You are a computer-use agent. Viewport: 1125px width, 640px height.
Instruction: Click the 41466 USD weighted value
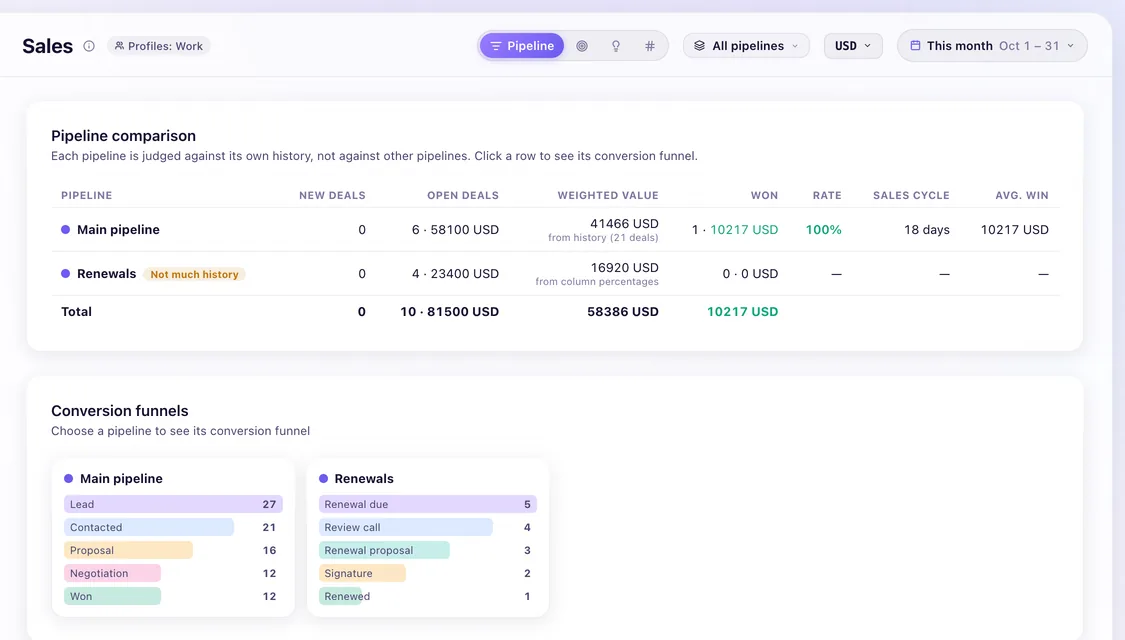(x=624, y=224)
